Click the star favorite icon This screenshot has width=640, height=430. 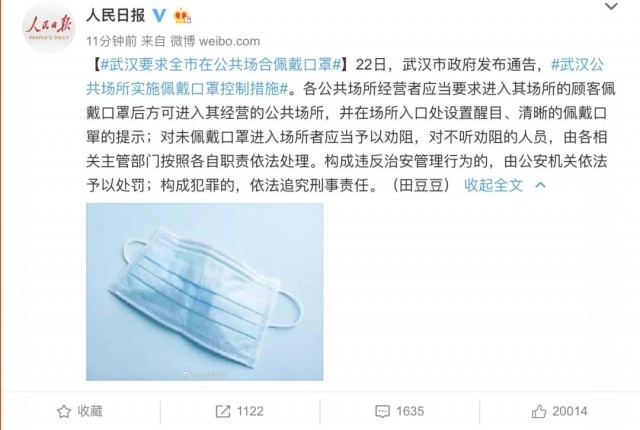(x=64, y=412)
